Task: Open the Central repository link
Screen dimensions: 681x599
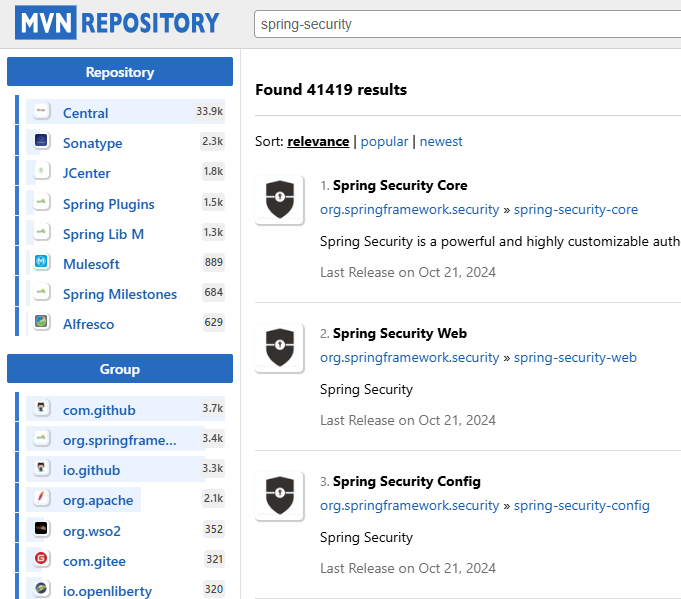Action: (86, 113)
